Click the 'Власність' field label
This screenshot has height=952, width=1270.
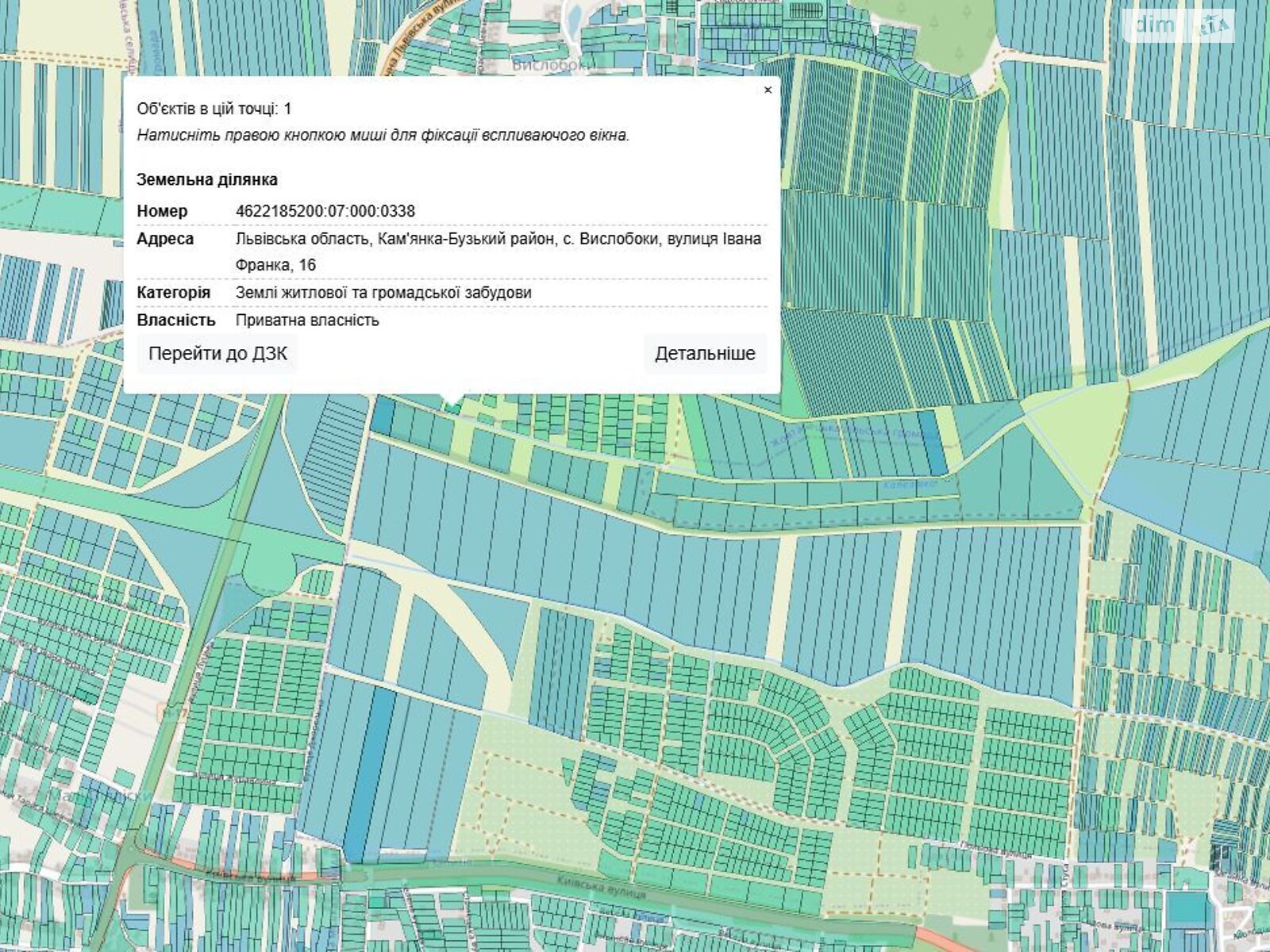(x=176, y=321)
